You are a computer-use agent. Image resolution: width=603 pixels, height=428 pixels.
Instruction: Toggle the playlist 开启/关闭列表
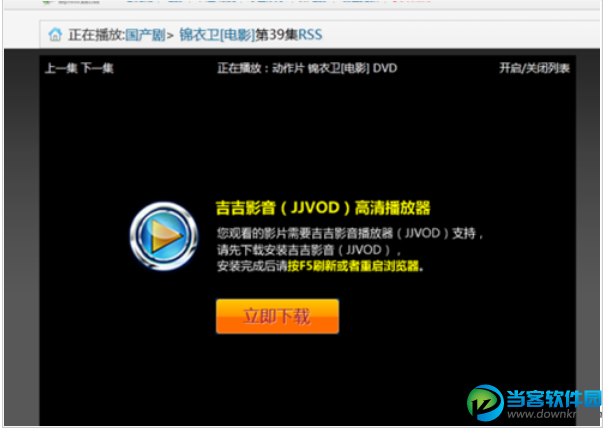[535, 68]
